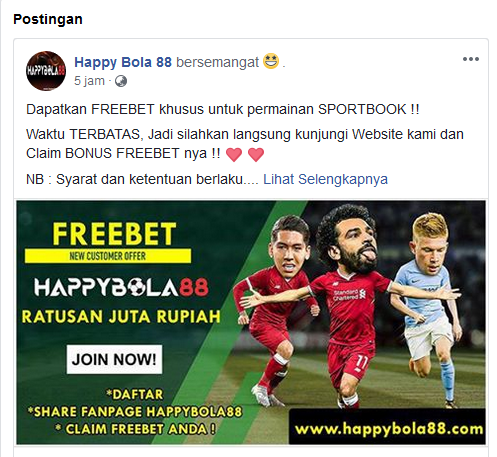497x457 pixels.
Task: Click the CLAIM FREEBET ANDA text line
Action: pos(135,429)
